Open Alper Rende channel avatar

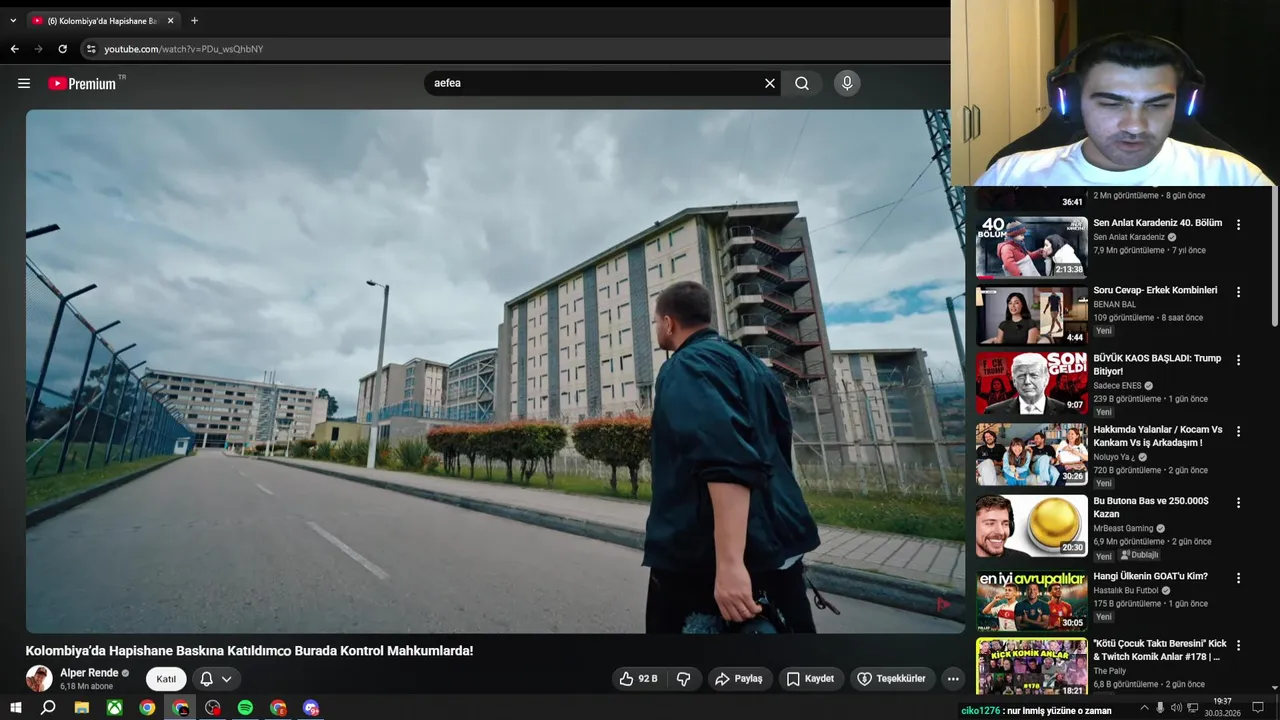tap(39, 678)
